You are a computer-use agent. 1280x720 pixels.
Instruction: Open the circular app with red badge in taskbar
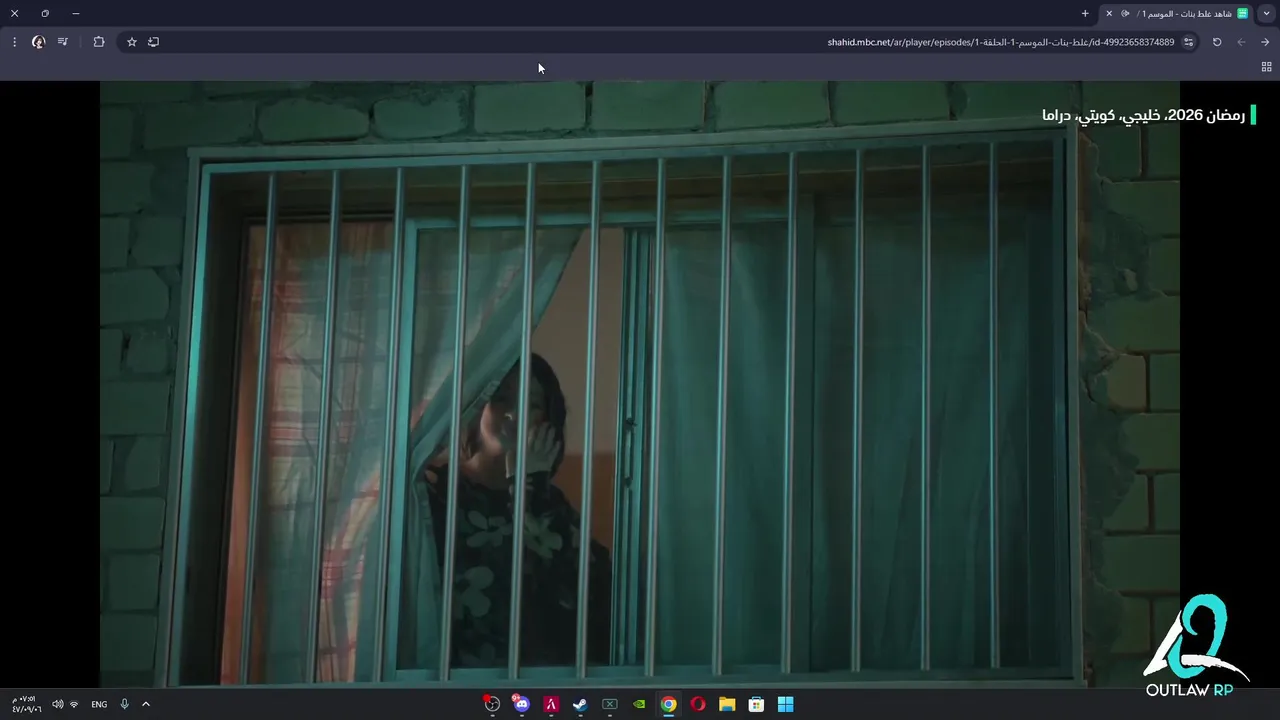(491, 704)
